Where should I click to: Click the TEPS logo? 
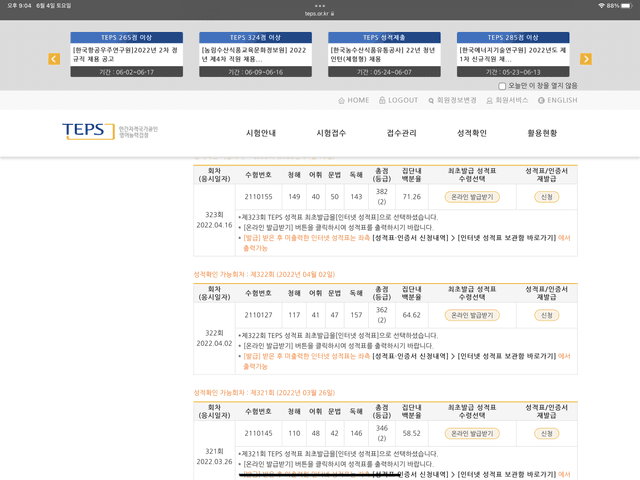89,131
